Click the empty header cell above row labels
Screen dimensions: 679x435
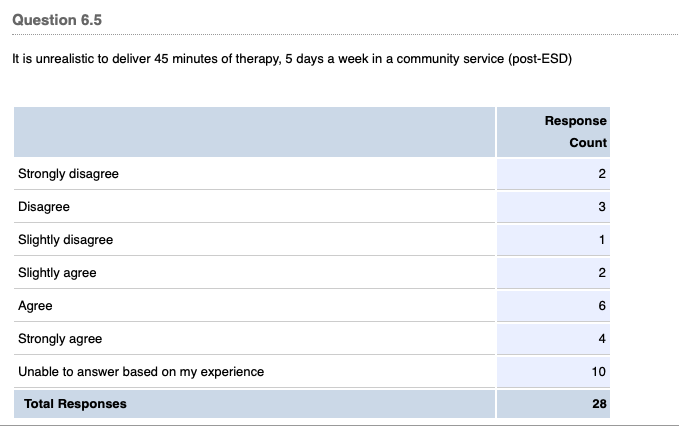pos(254,131)
